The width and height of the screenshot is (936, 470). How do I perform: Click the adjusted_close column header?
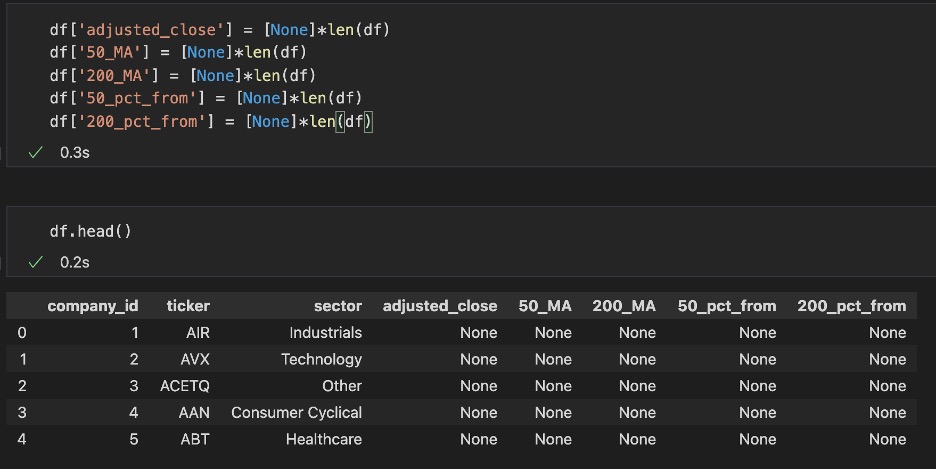coord(440,306)
